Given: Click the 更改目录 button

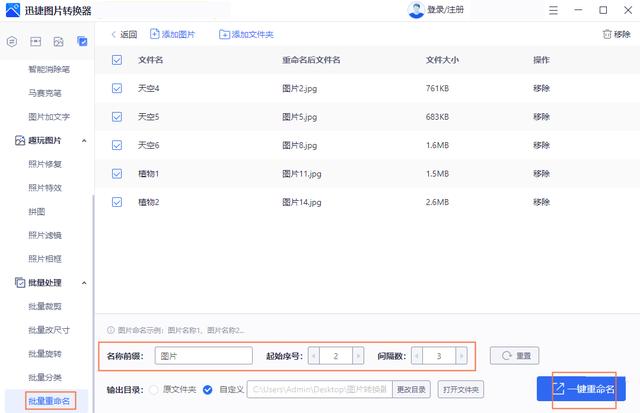Looking at the screenshot, I should (411, 389).
